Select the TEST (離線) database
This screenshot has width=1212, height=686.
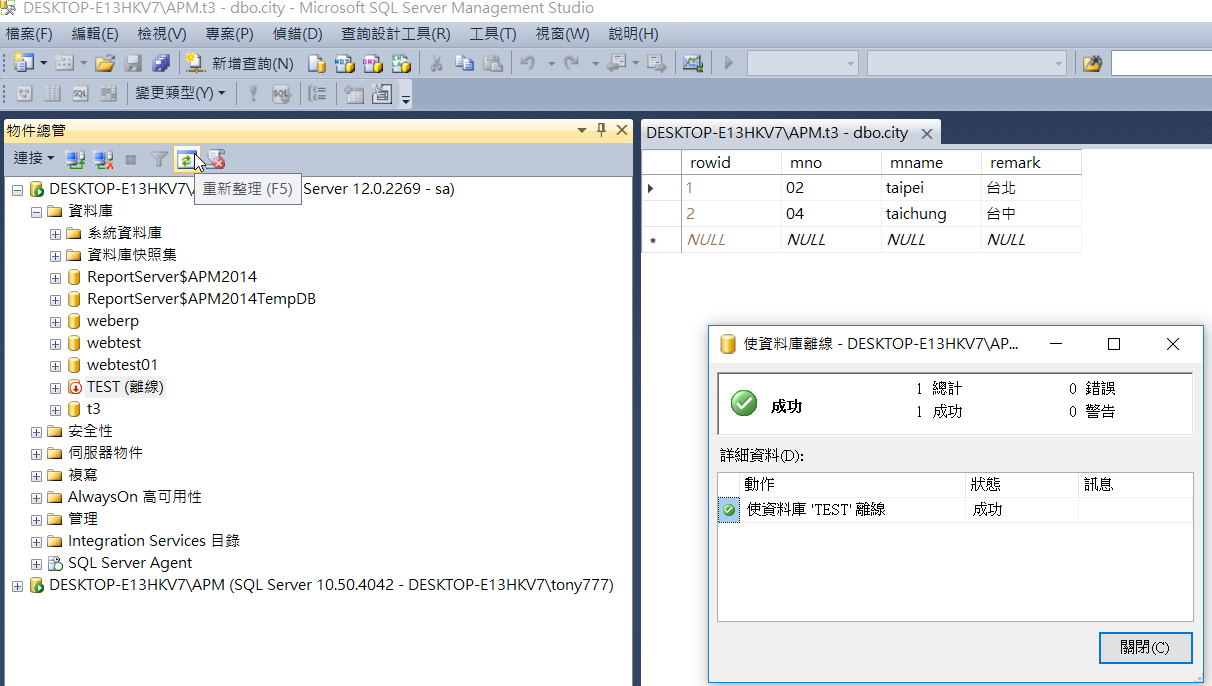[125, 387]
